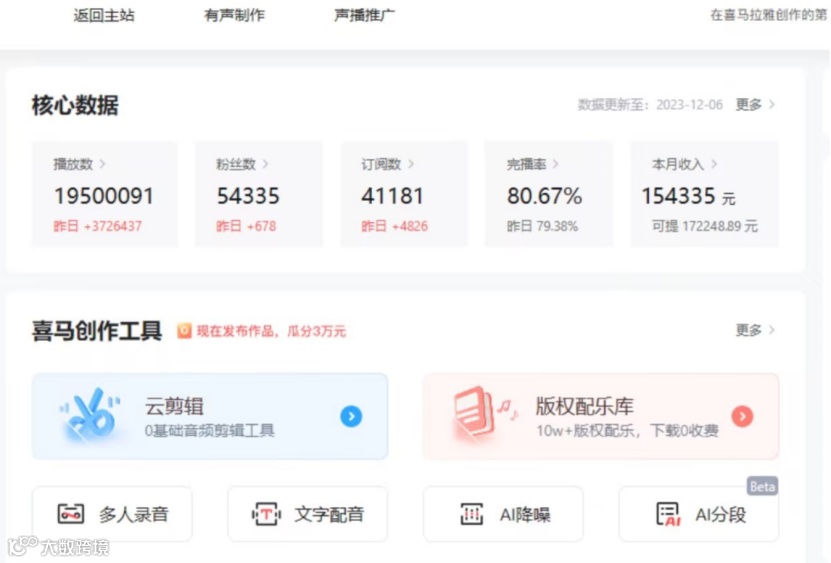The image size is (831, 563).
Task: Expand chevron next to 核心数据 更多
Action: tap(772, 105)
